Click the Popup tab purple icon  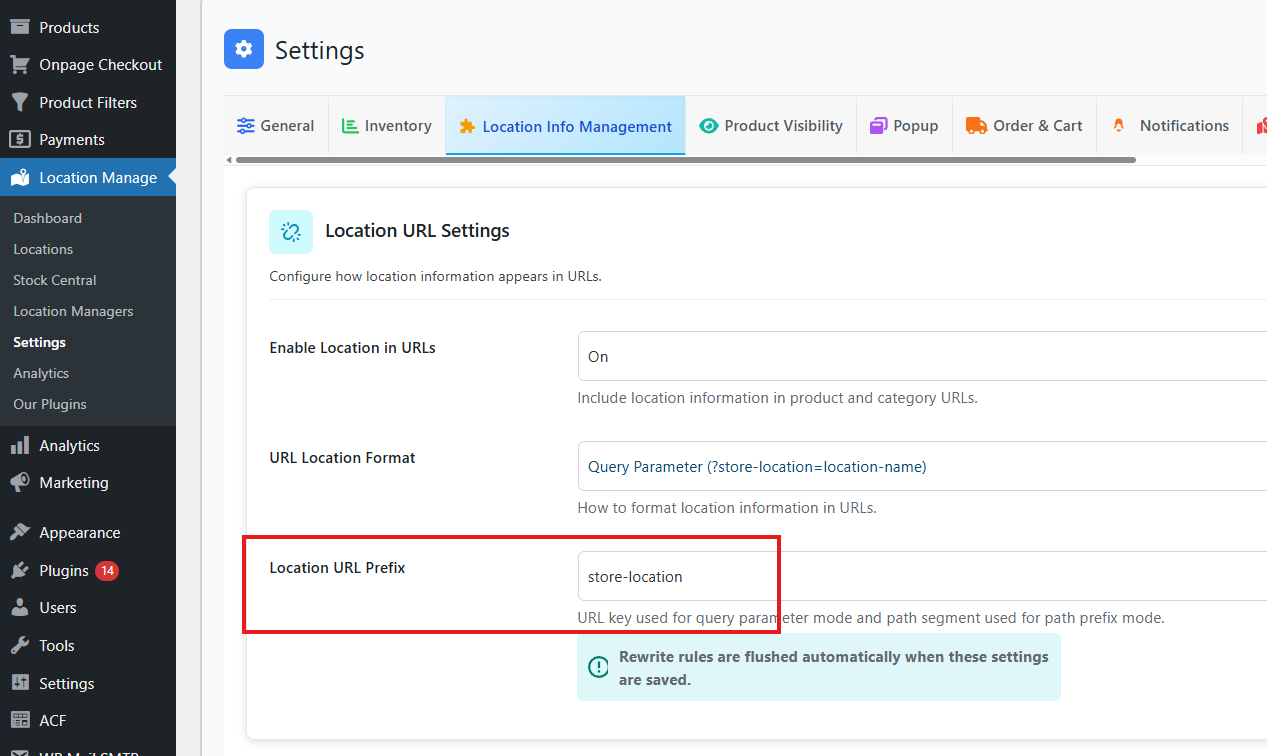(879, 126)
